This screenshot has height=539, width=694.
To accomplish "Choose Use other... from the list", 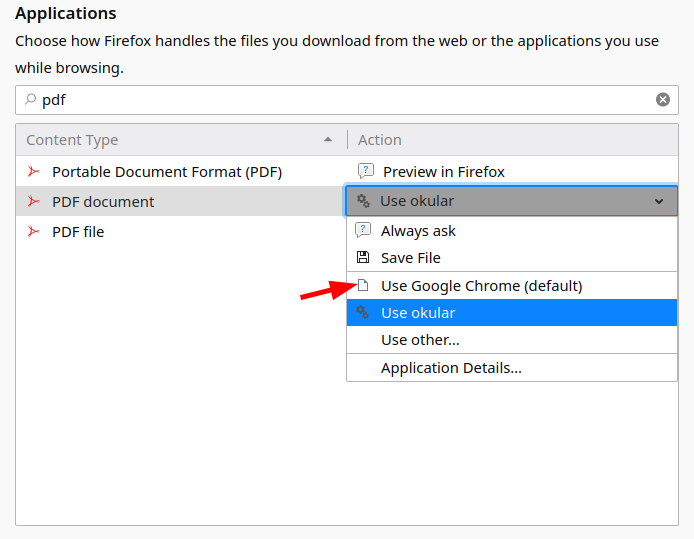I will click(x=420, y=340).
